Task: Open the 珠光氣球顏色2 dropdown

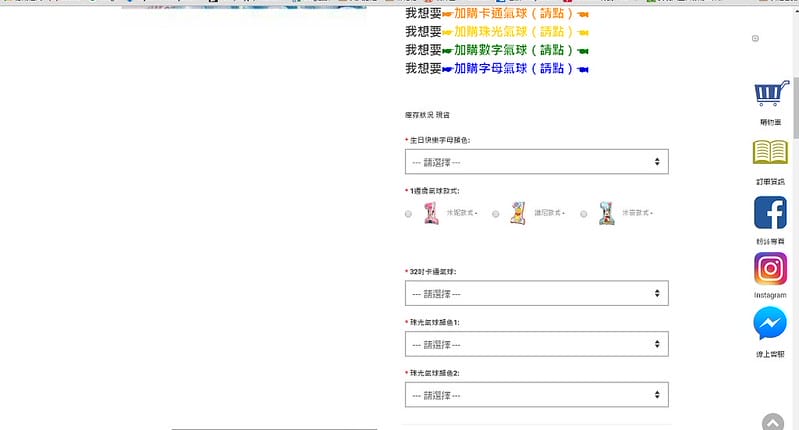Action: [x=537, y=394]
